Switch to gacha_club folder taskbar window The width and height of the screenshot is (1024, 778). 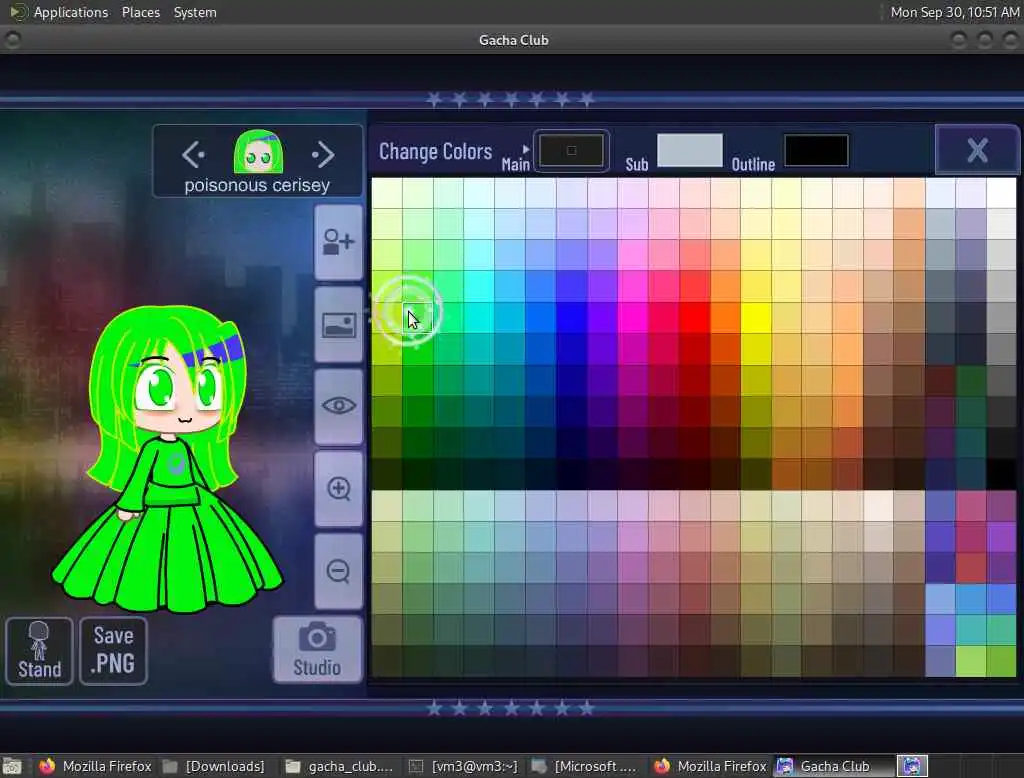pos(340,766)
